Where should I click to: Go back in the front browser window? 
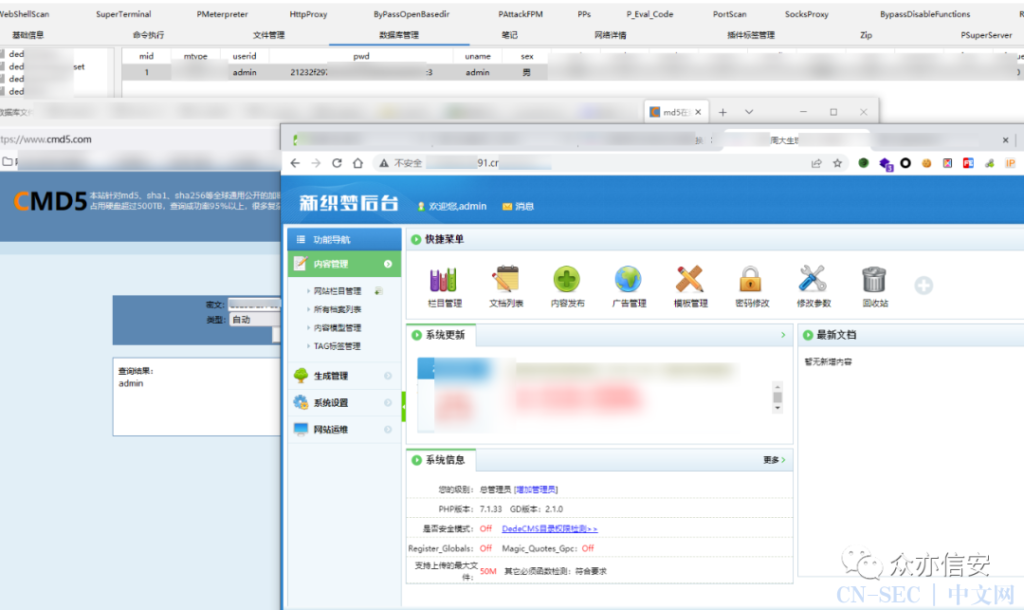tap(295, 163)
